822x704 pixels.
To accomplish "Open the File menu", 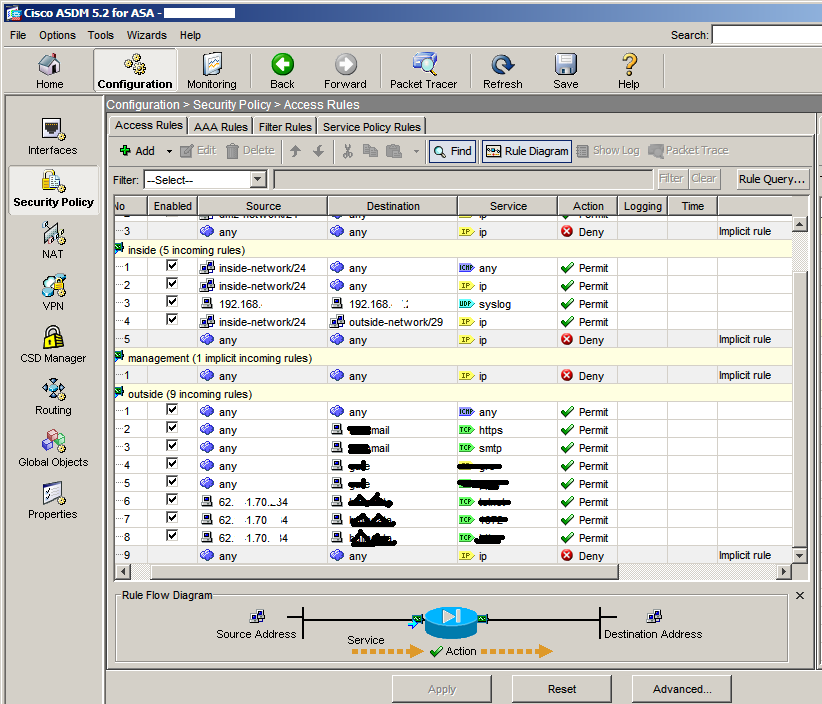I will coord(18,35).
